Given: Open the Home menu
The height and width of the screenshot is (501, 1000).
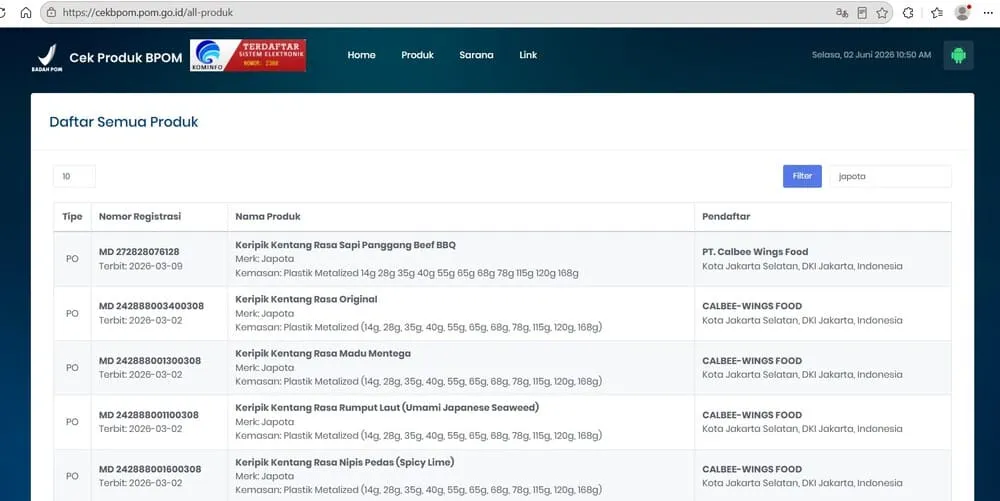Looking at the screenshot, I should [362, 55].
